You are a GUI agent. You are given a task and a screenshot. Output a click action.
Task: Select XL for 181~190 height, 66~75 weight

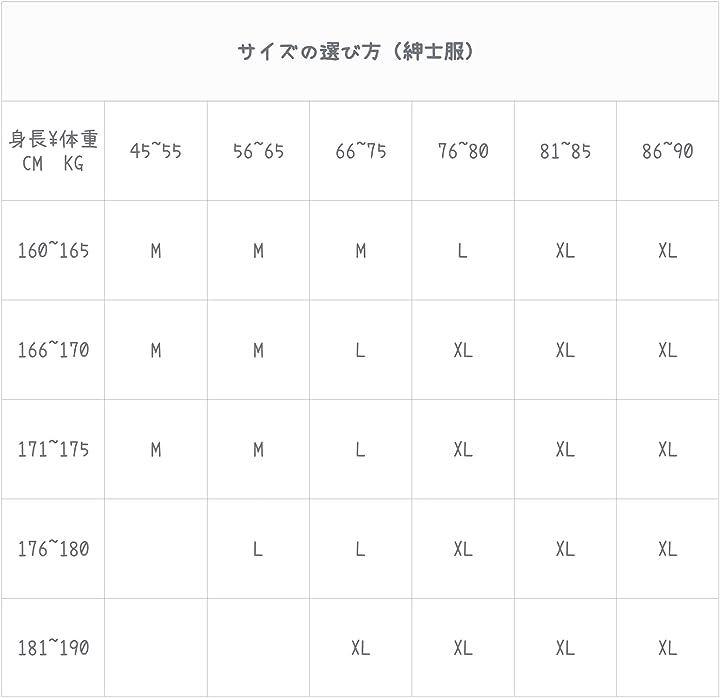click(x=360, y=648)
